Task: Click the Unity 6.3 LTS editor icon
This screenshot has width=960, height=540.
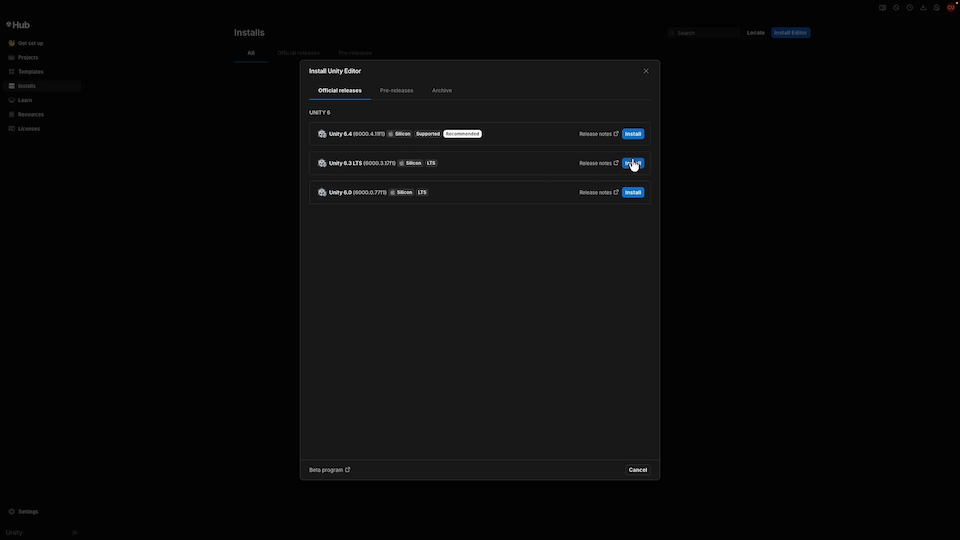Action: pos(322,163)
